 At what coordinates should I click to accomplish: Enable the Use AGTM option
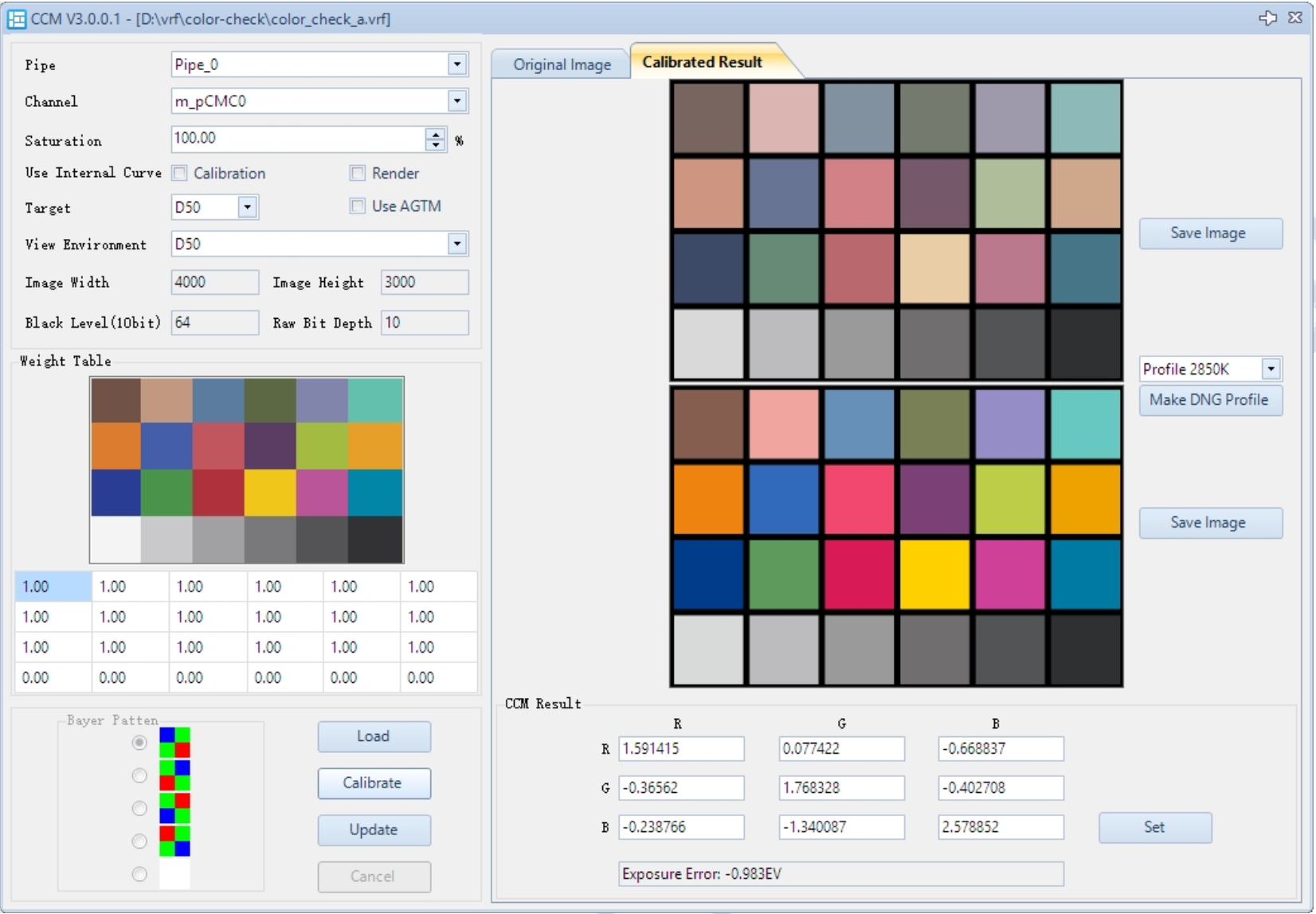point(358,206)
